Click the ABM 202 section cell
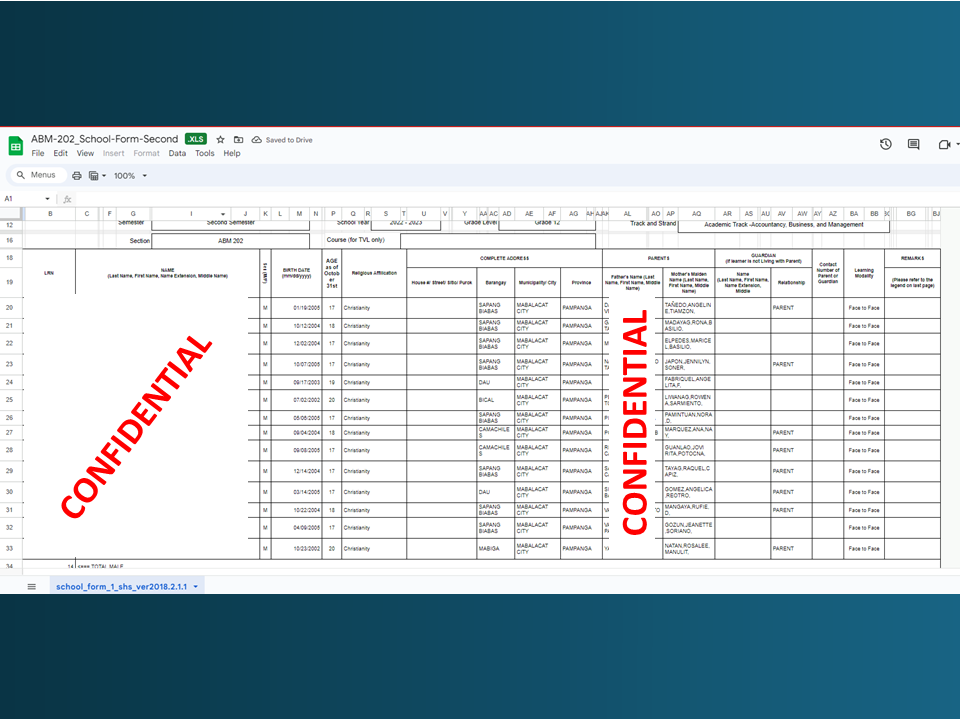 (230, 241)
